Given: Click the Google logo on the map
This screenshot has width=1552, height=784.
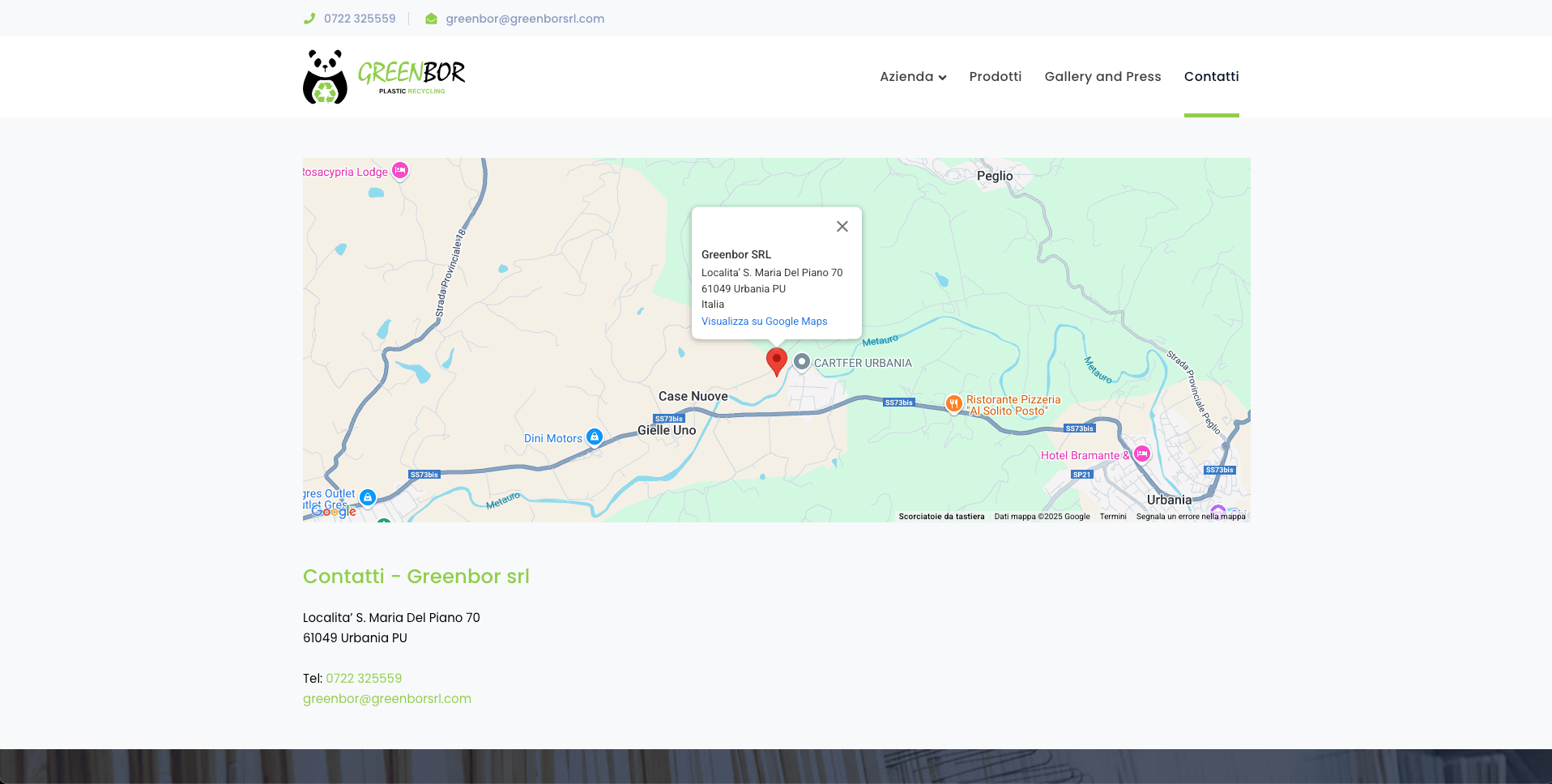Looking at the screenshot, I should pos(334,511).
